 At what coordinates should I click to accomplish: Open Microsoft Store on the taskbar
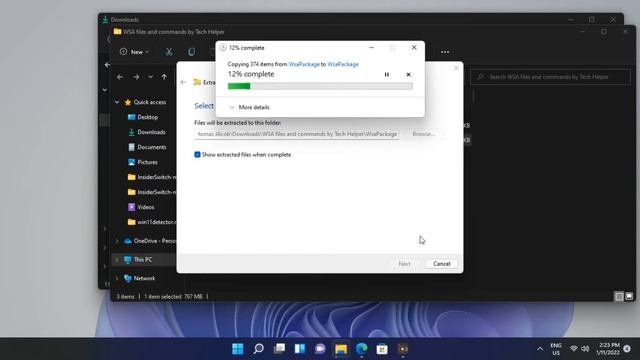point(382,349)
